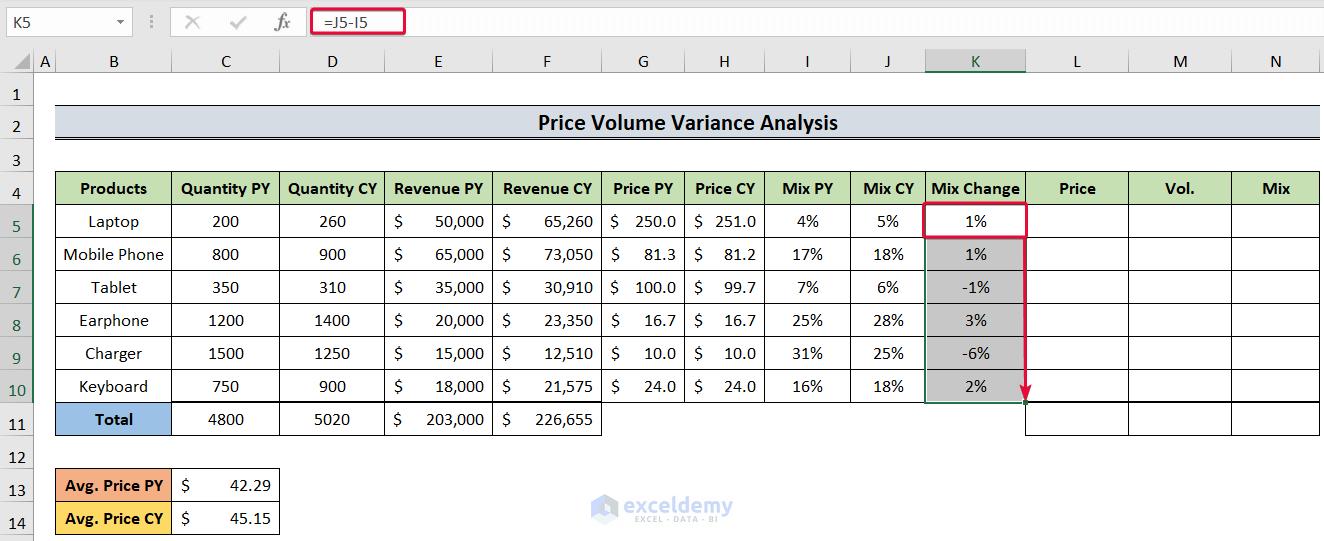Select column K header
1324x541 pixels.
(975, 62)
